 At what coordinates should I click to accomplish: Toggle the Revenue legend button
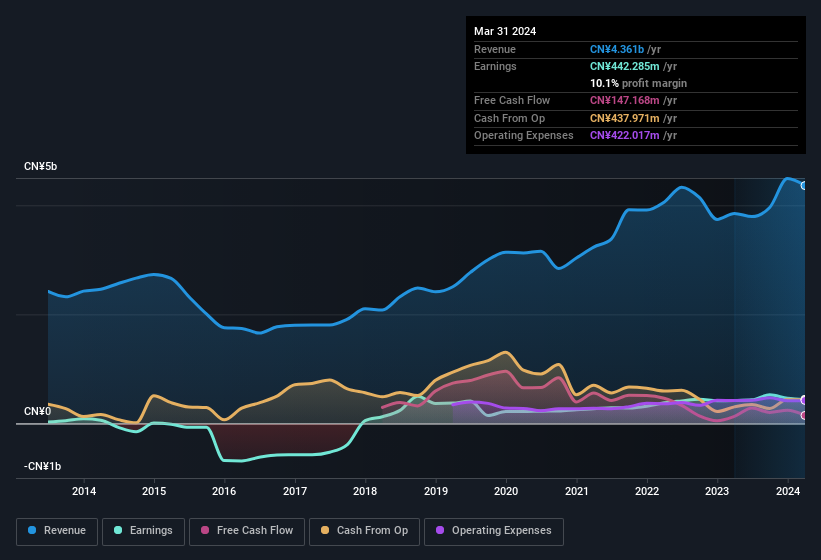tap(57, 531)
